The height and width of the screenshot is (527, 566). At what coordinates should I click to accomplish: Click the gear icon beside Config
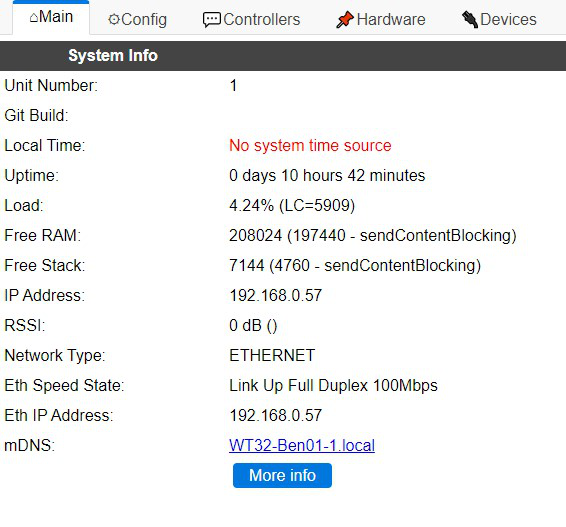click(x=114, y=19)
